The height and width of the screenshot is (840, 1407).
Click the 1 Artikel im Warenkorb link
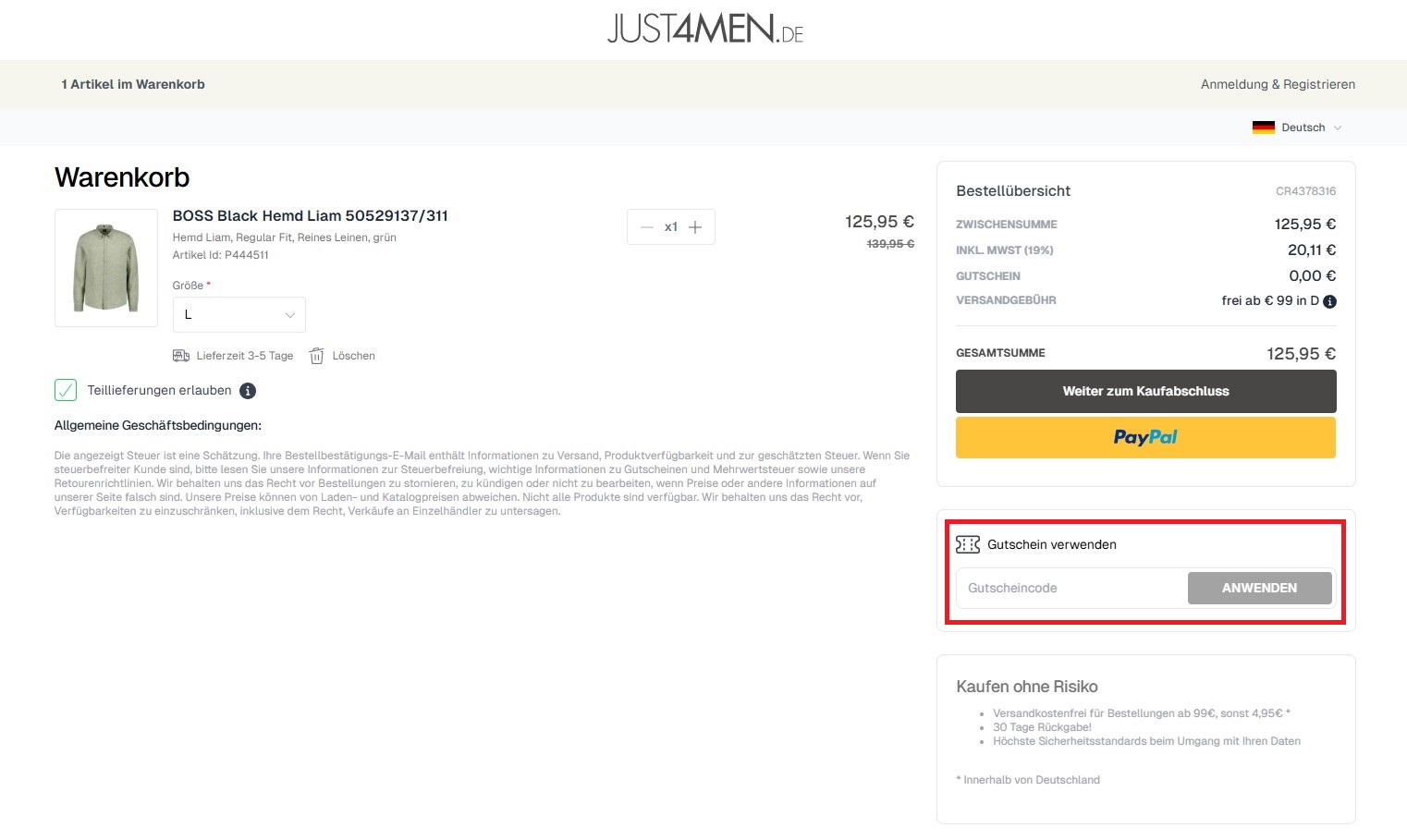tap(133, 84)
